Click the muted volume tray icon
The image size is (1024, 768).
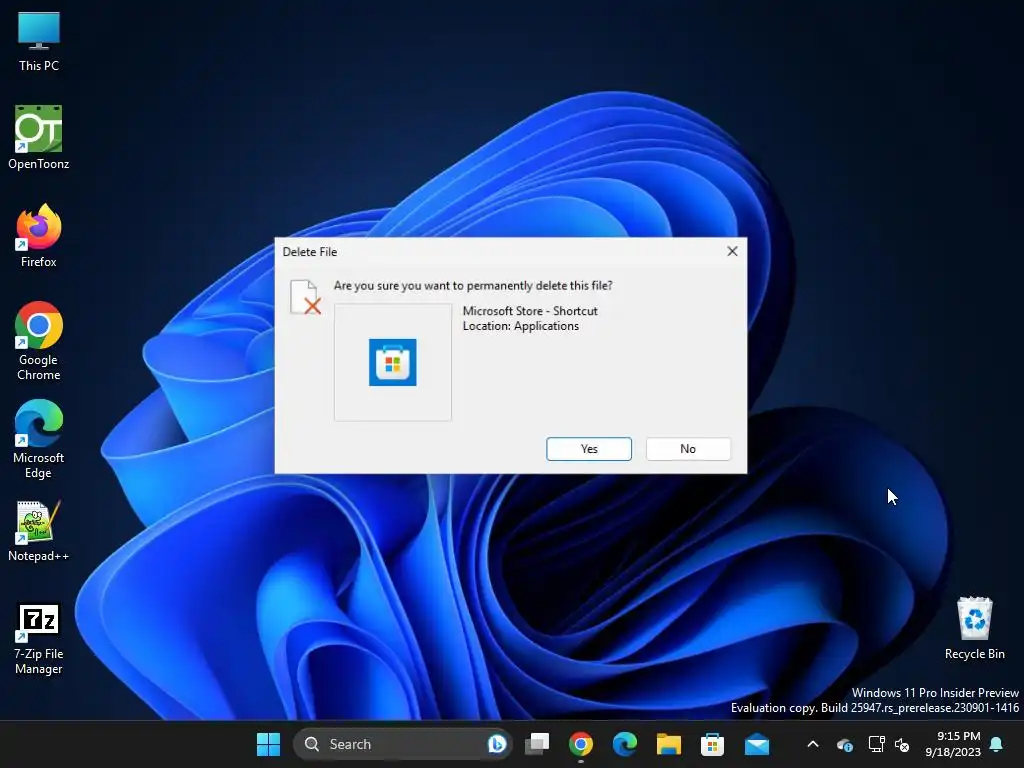902,744
